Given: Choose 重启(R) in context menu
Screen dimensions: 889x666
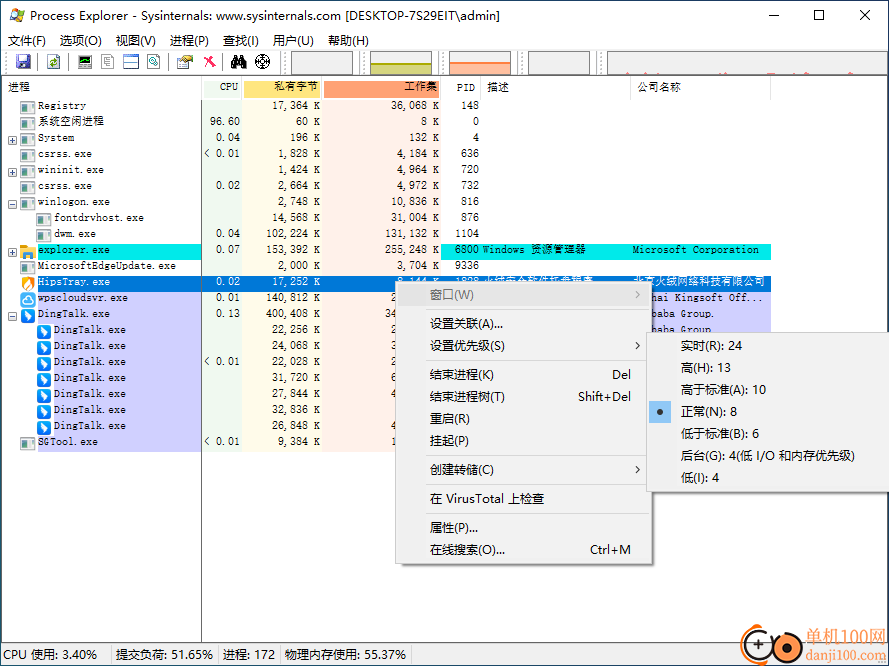Looking at the screenshot, I should pos(524,419).
